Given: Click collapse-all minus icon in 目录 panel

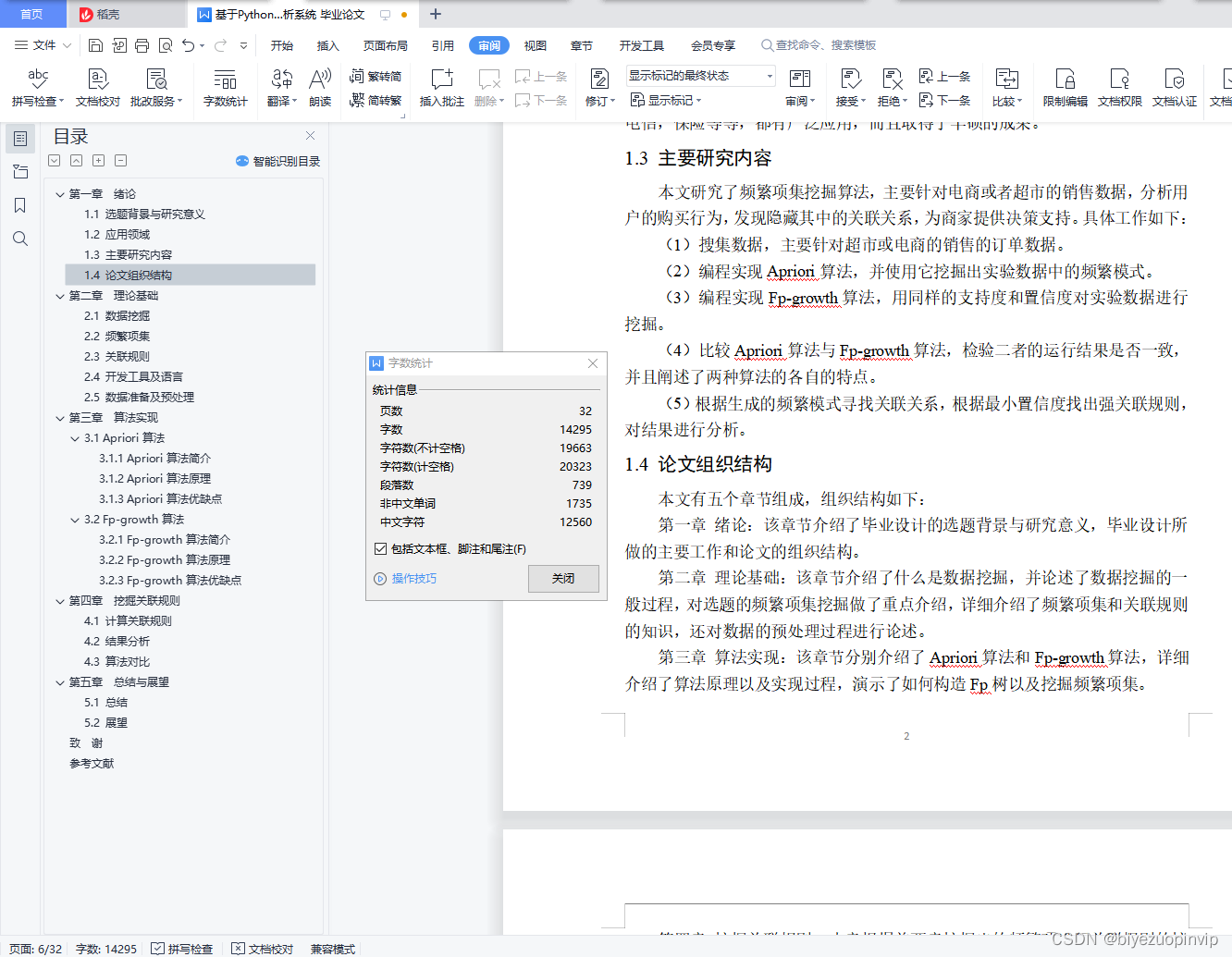Looking at the screenshot, I should click(x=120, y=160).
